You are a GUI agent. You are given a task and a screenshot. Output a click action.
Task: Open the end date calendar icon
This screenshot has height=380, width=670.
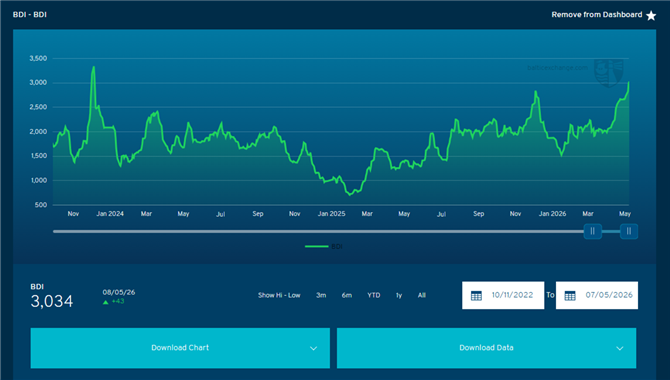(x=570, y=295)
